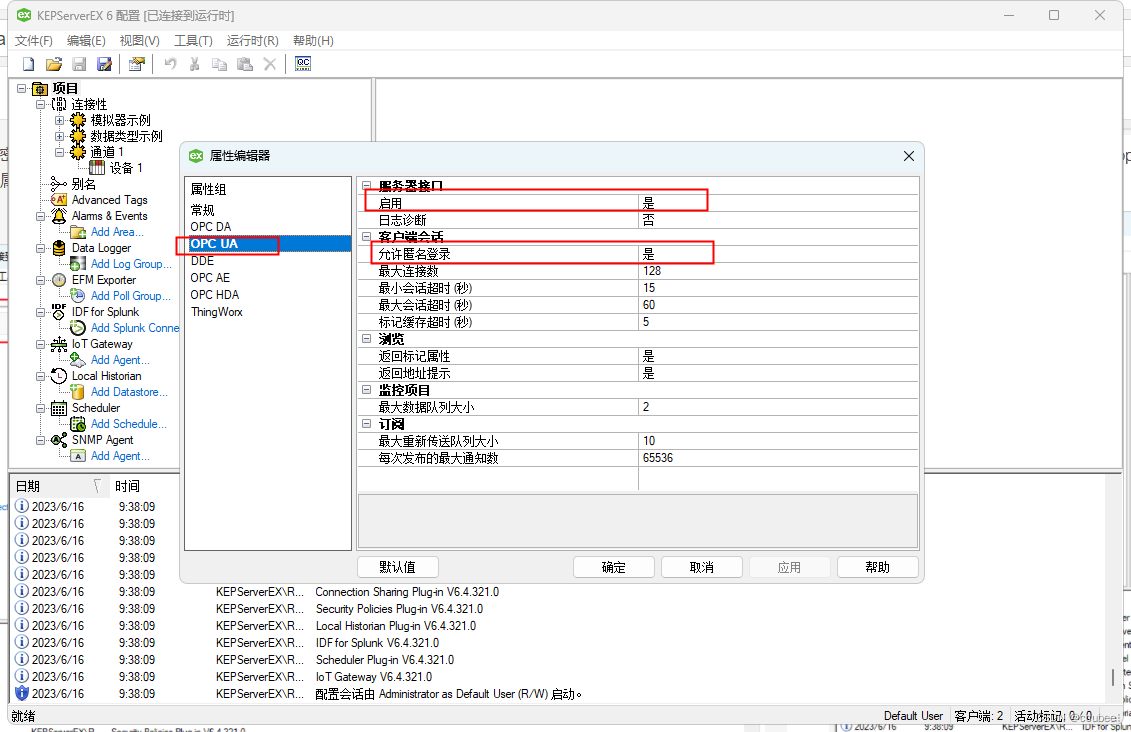The image size is (1131, 732).
Task: Click the Add Log Group... link
Action: 131,264
